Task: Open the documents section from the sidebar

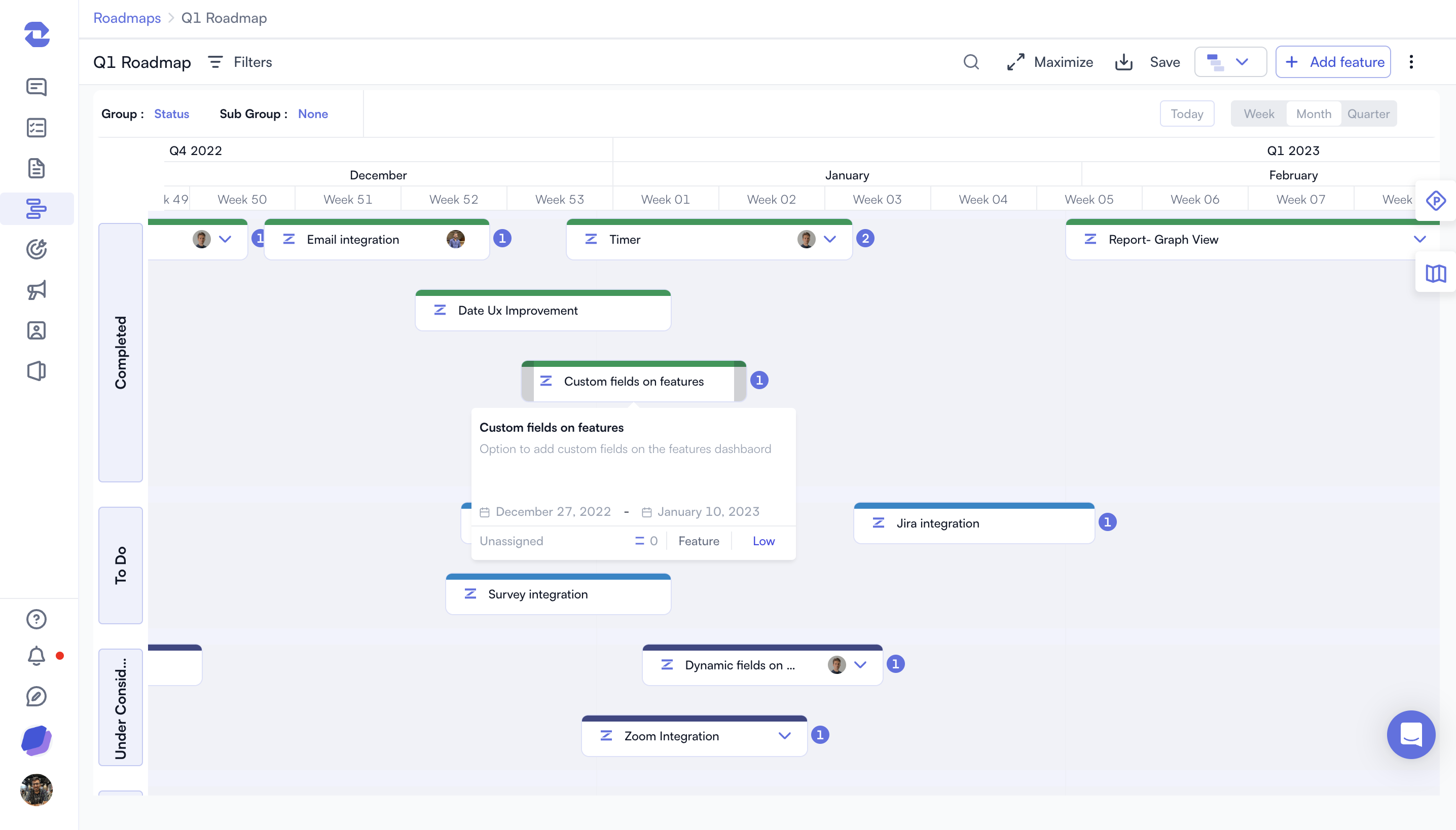Action: tap(37, 168)
